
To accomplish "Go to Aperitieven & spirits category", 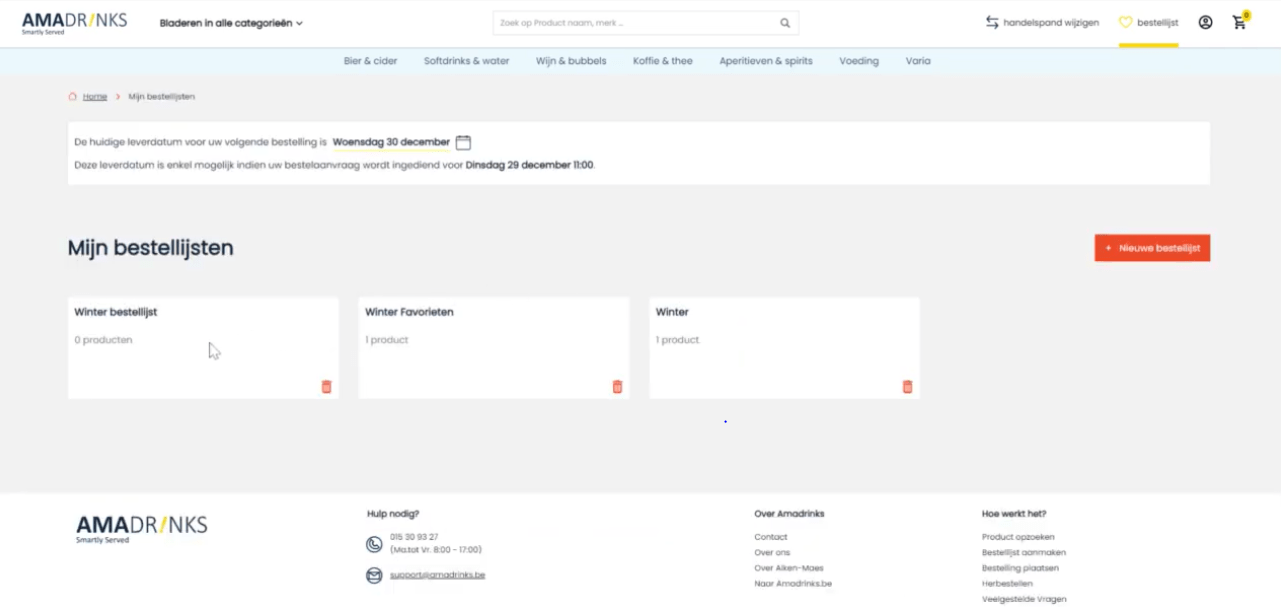I will click(765, 61).
